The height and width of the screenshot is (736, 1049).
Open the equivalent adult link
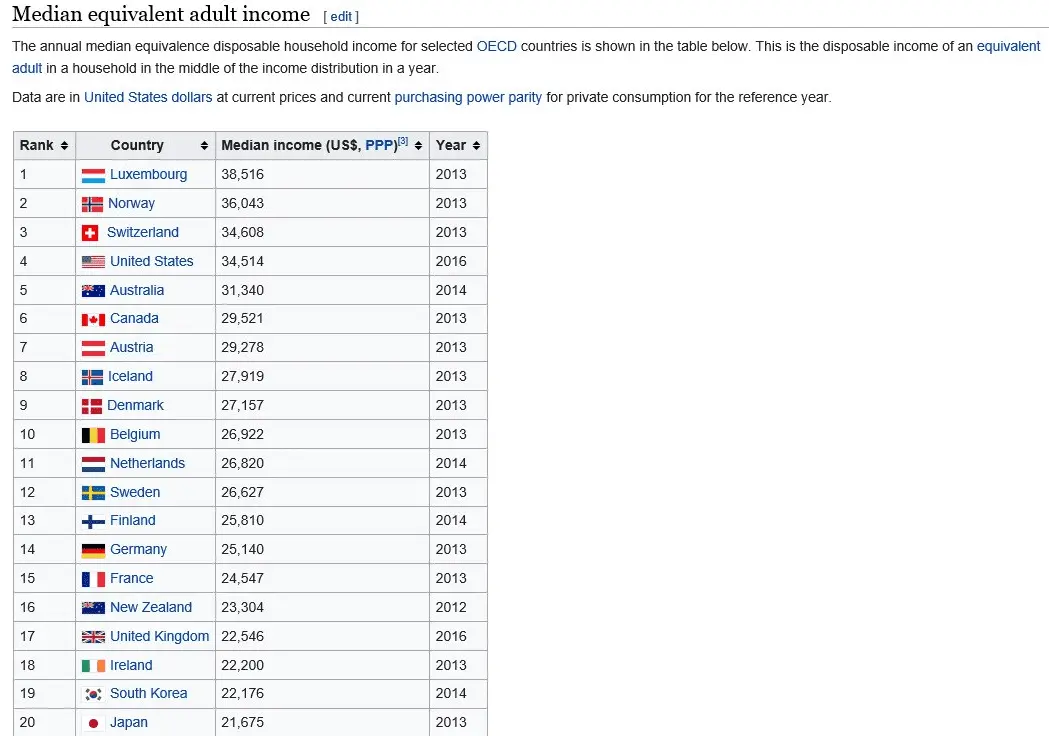(x=1008, y=46)
